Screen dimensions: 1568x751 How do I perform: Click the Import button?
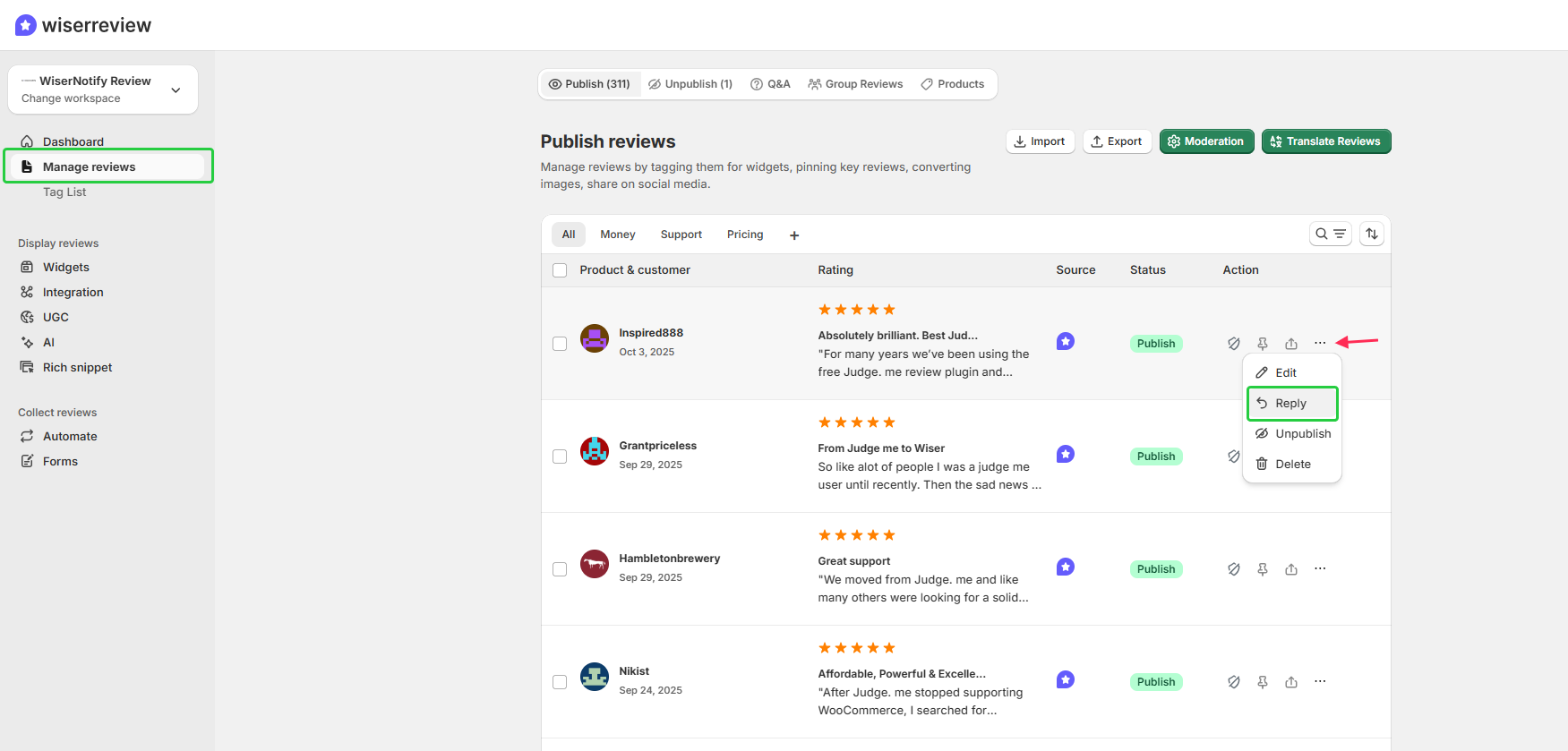1040,141
